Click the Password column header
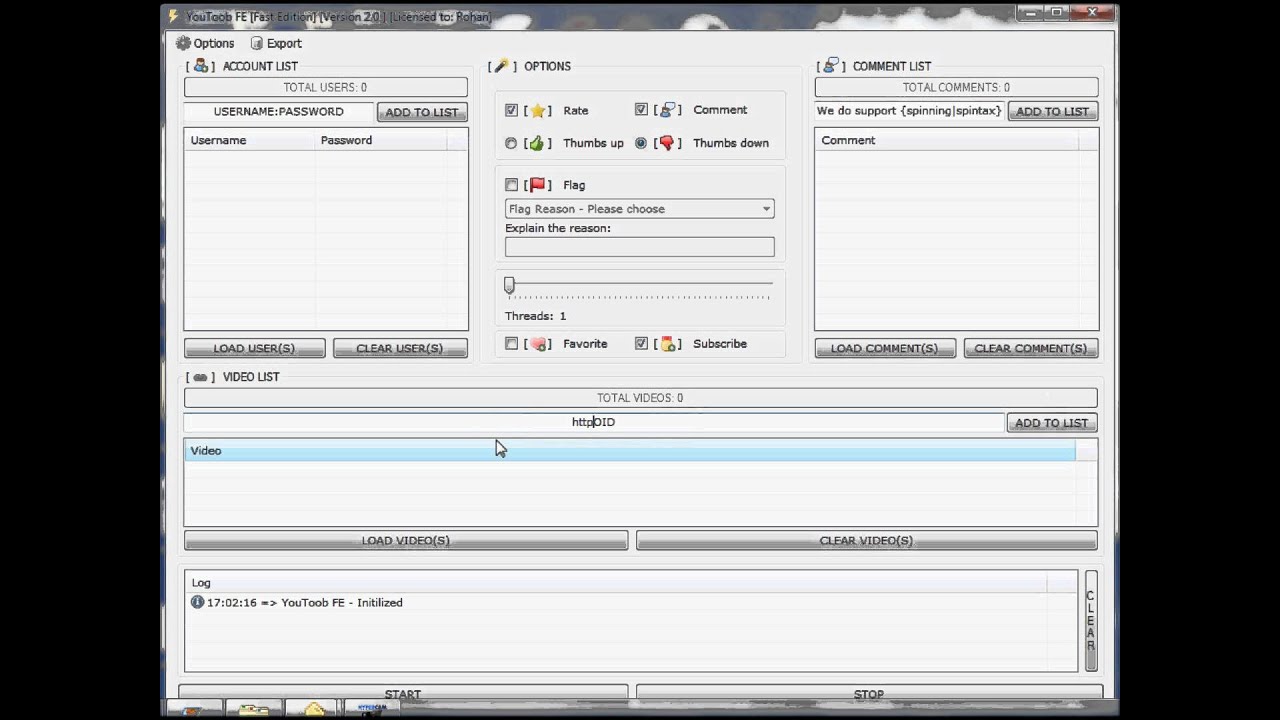1280x720 pixels. pos(381,140)
